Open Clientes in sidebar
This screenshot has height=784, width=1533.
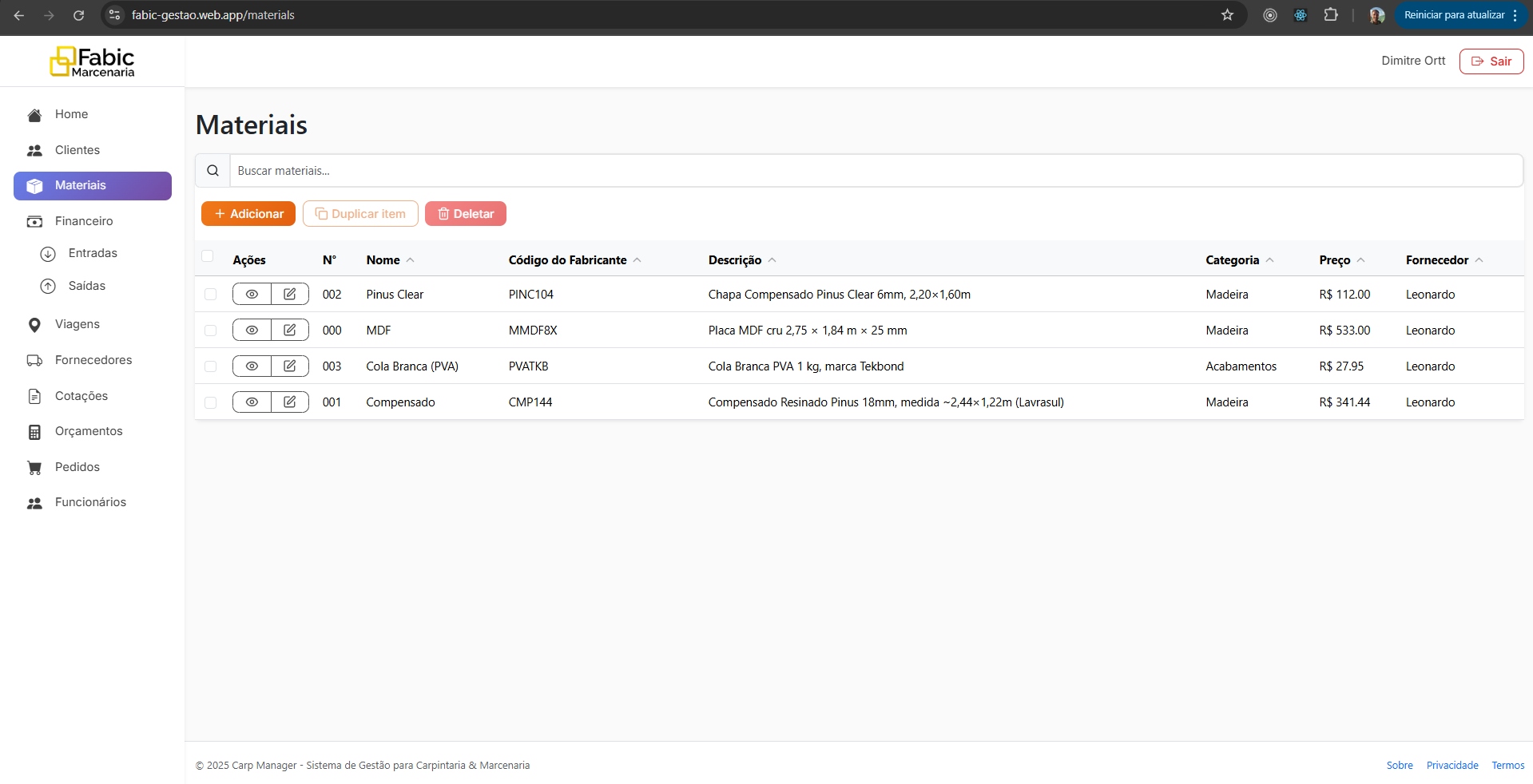pyautogui.click(x=93, y=150)
